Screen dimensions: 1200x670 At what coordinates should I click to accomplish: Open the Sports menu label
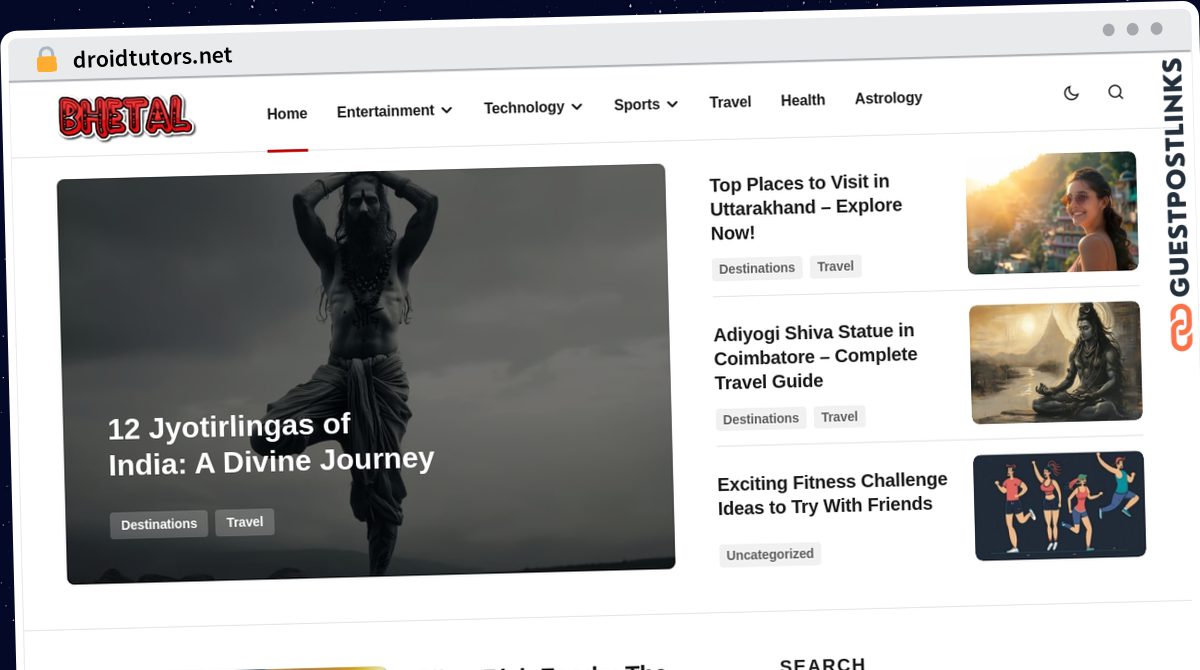click(x=637, y=104)
